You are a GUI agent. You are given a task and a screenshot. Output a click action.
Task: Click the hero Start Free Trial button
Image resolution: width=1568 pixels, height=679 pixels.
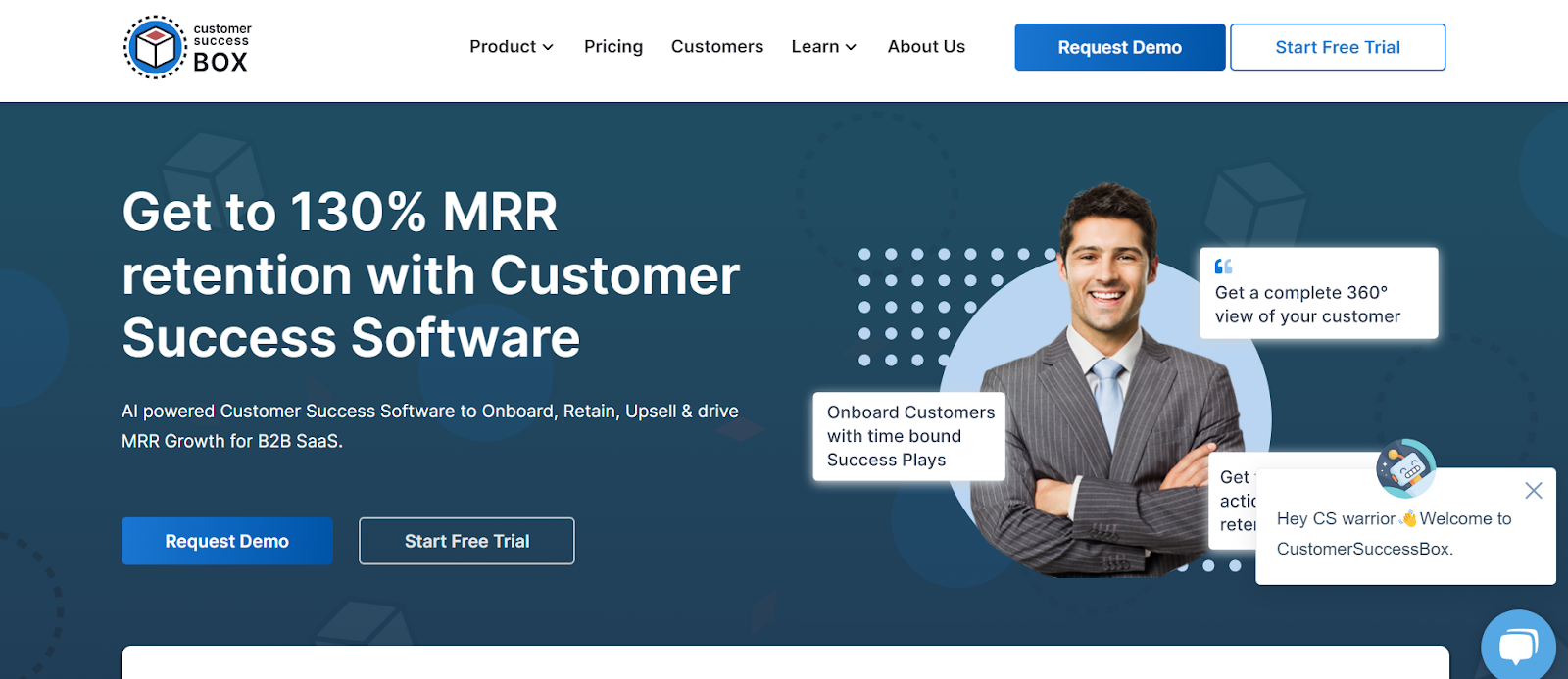click(x=466, y=541)
